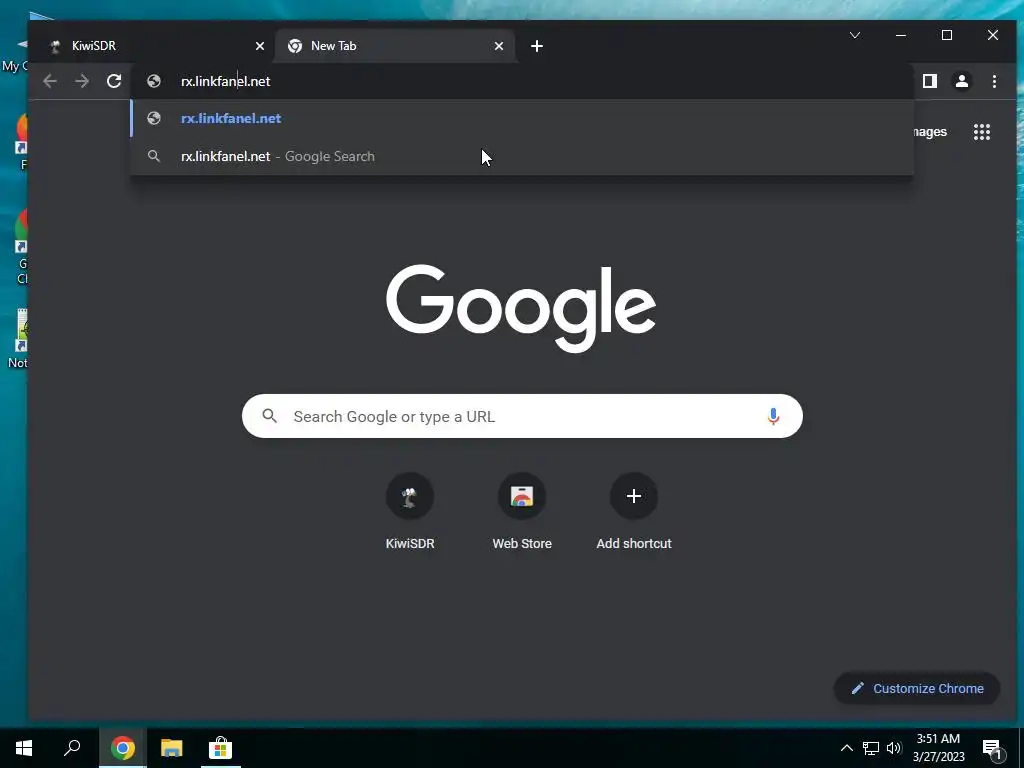This screenshot has width=1024, height=768.
Task: Click the Google search box
Action: pos(522,416)
